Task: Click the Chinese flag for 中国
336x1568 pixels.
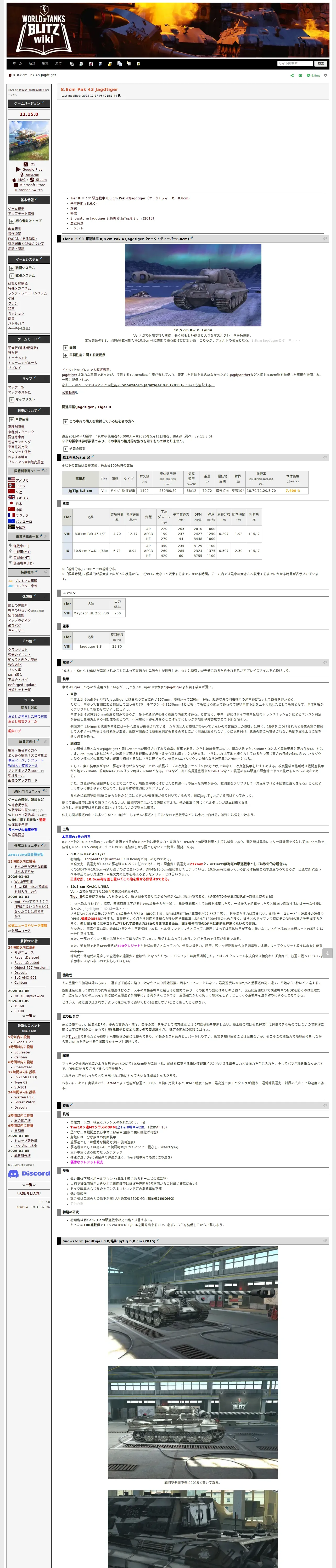Action: (11, 510)
